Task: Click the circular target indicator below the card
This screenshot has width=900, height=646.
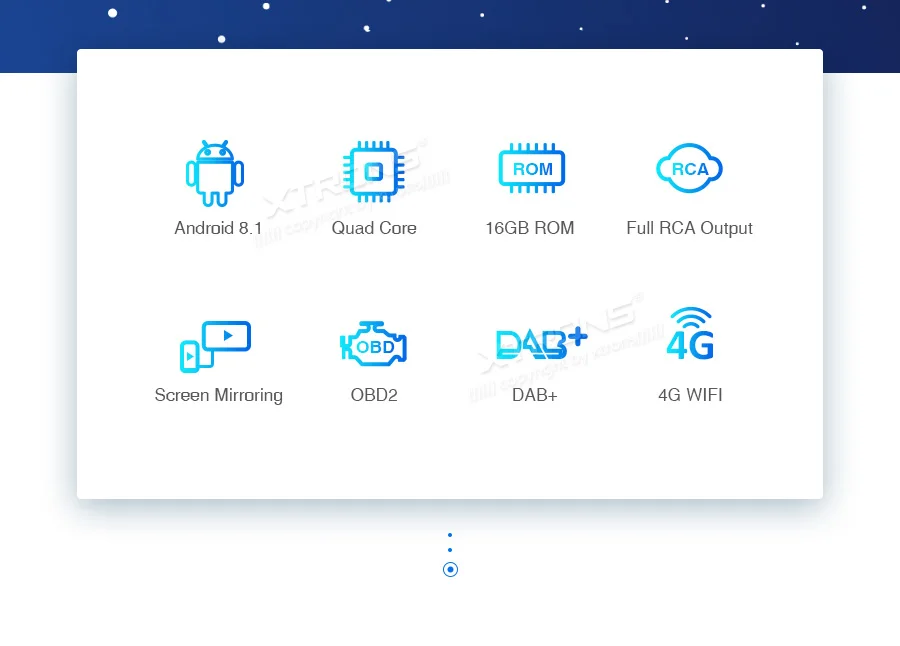Action: click(451, 570)
